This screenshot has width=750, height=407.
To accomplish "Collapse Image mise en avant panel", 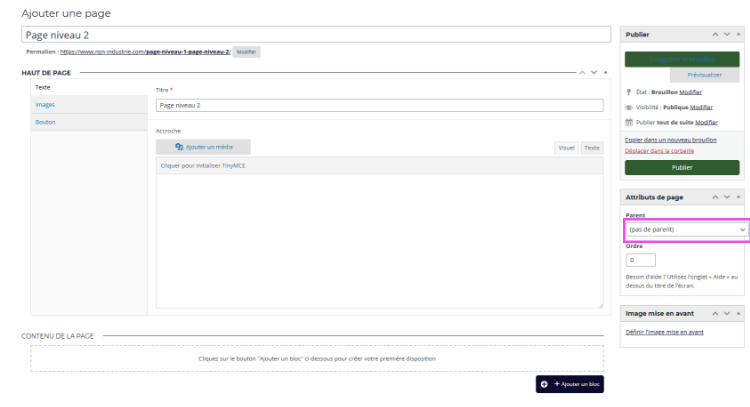I will pyautogui.click(x=739, y=314).
